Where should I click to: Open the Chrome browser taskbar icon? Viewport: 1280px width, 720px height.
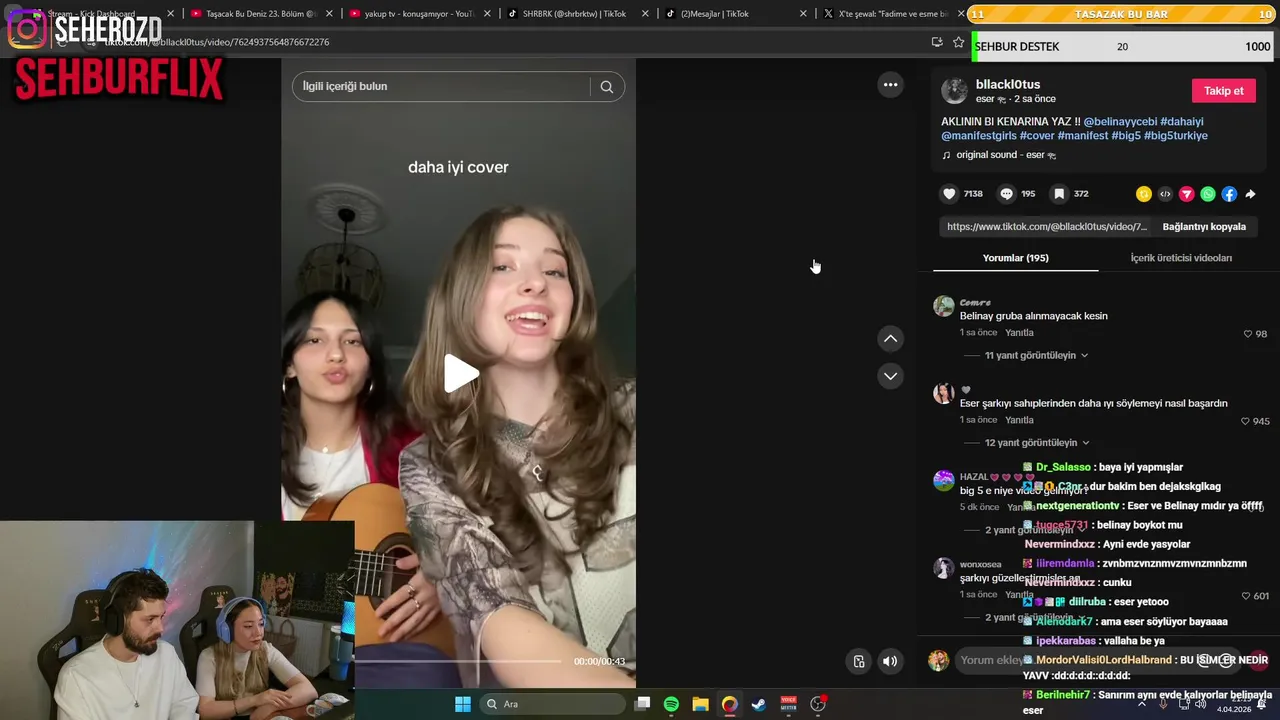pyautogui.click(x=730, y=704)
